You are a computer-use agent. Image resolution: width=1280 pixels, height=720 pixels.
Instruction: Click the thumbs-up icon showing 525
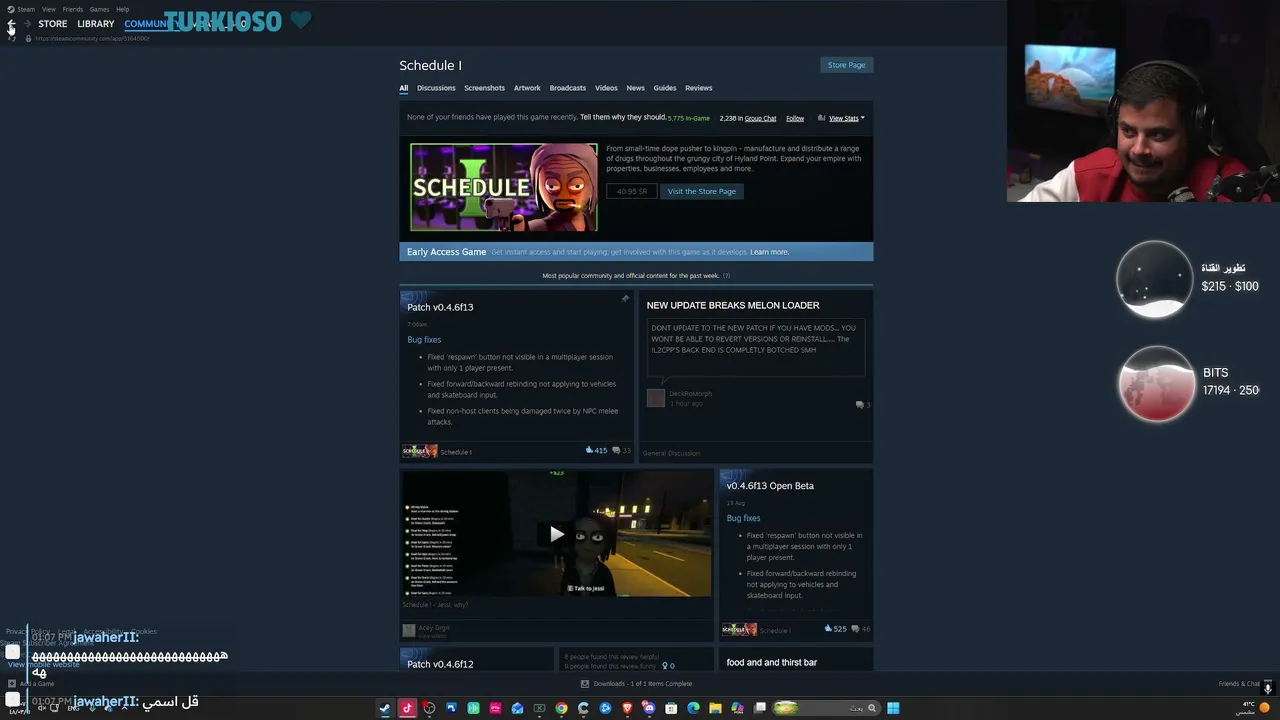point(829,629)
